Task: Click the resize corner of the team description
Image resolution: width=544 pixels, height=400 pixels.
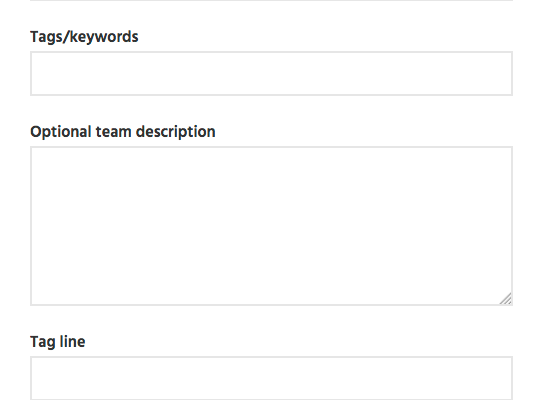Action: (x=506, y=299)
